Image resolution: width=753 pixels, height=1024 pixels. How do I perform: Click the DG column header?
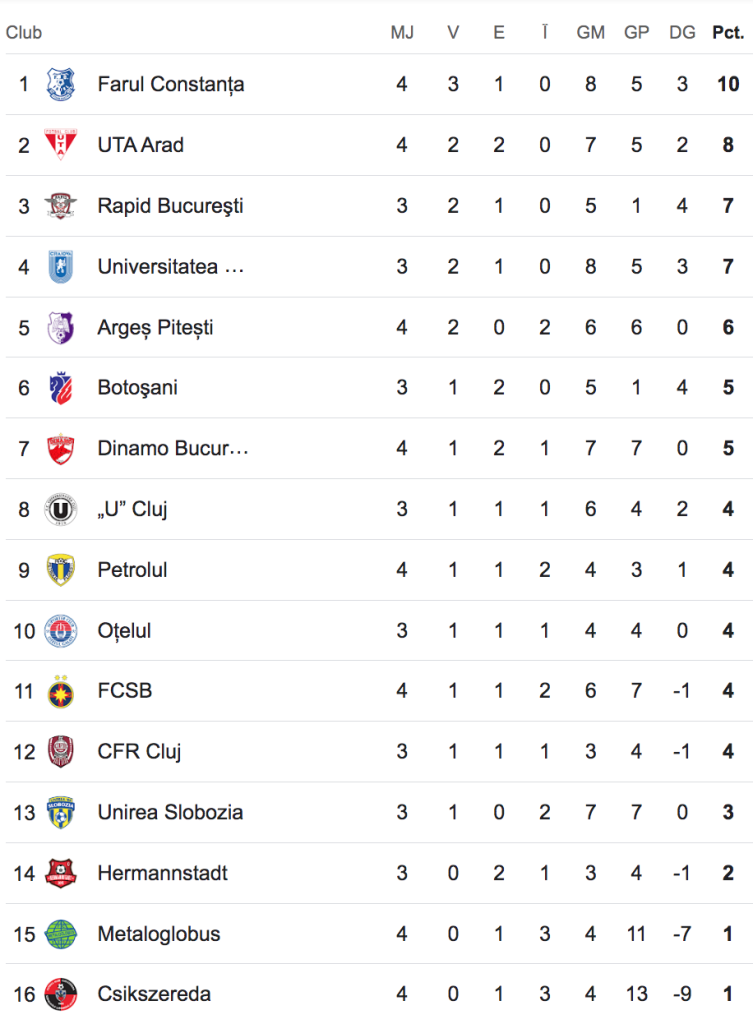[682, 32]
